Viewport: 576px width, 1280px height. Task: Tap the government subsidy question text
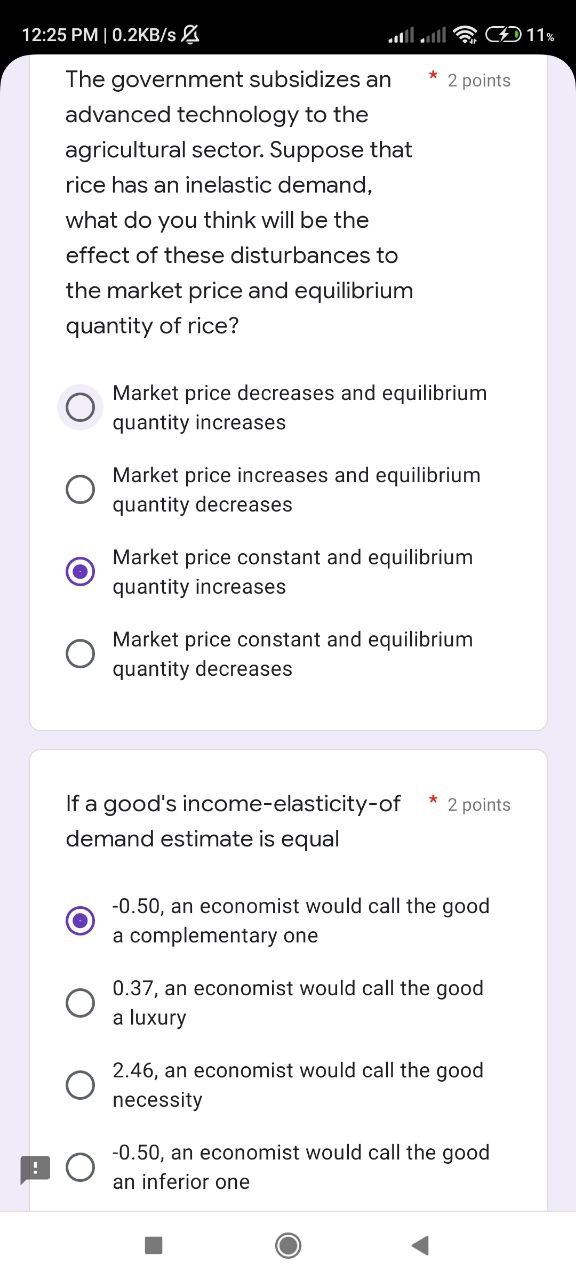coord(238,202)
